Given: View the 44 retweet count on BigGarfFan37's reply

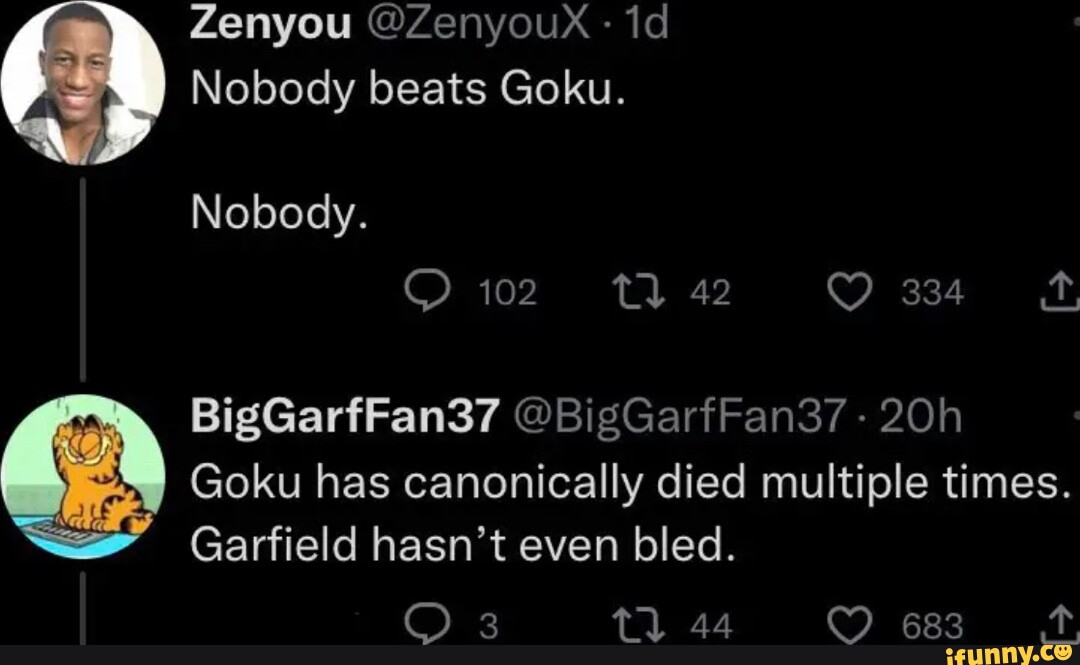Looking at the screenshot, I should click(x=712, y=624).
